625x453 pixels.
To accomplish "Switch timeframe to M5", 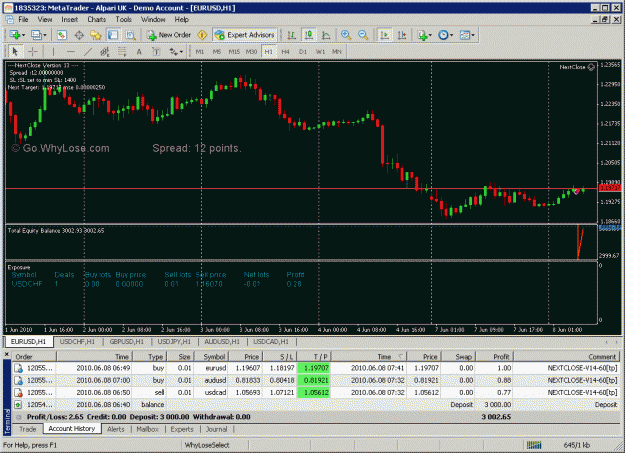I will click(217, 51).
